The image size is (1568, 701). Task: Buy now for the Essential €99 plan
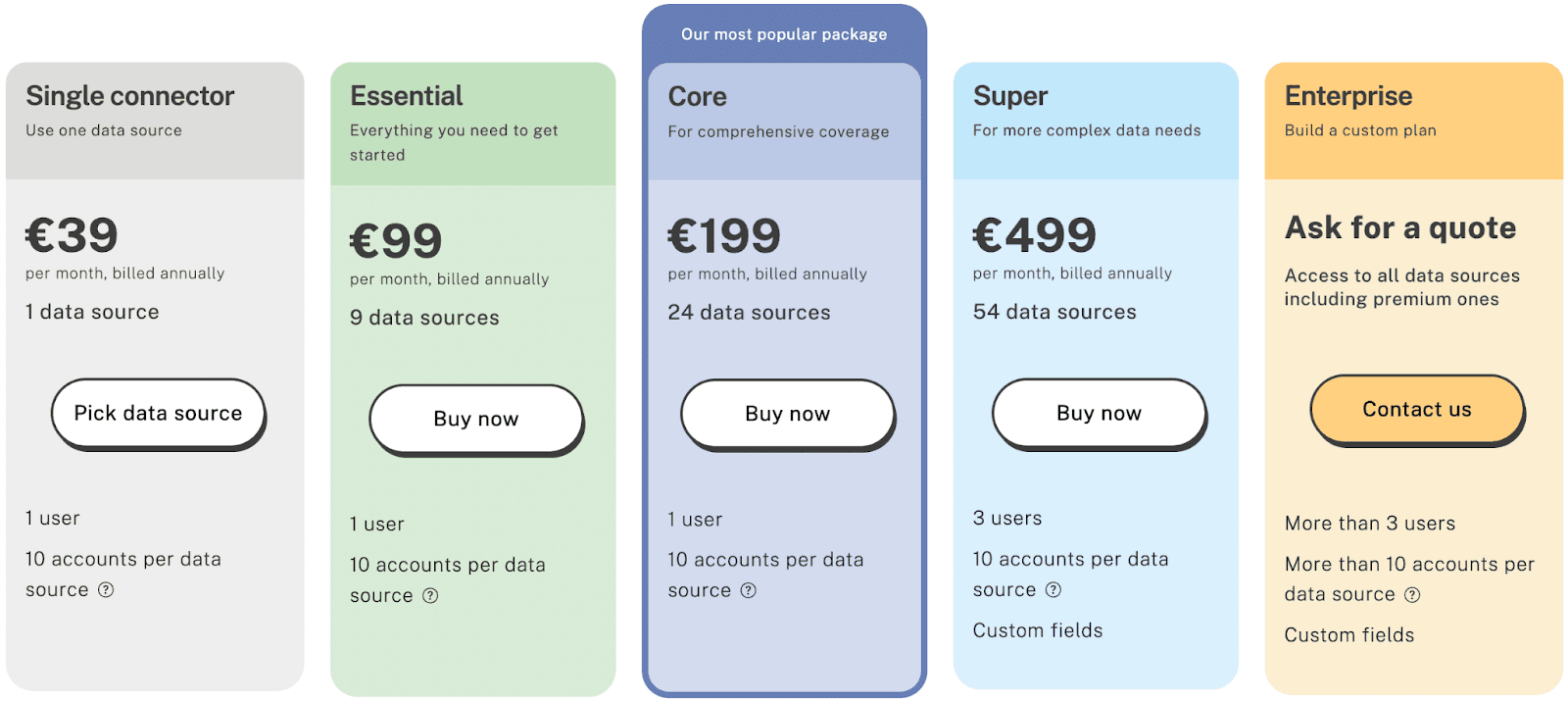pyautogui.click(x=476, y=420)
